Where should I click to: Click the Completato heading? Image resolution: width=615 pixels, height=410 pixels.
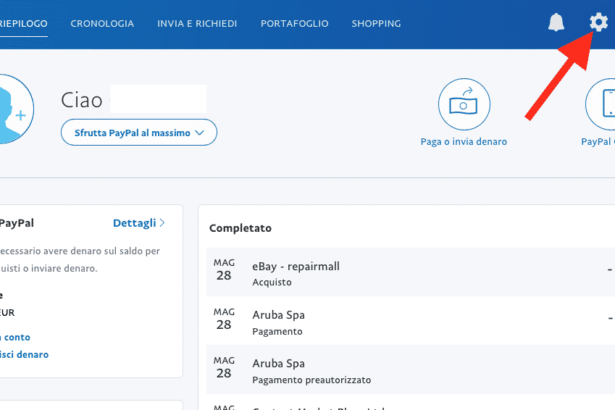[x=240, y=228]
